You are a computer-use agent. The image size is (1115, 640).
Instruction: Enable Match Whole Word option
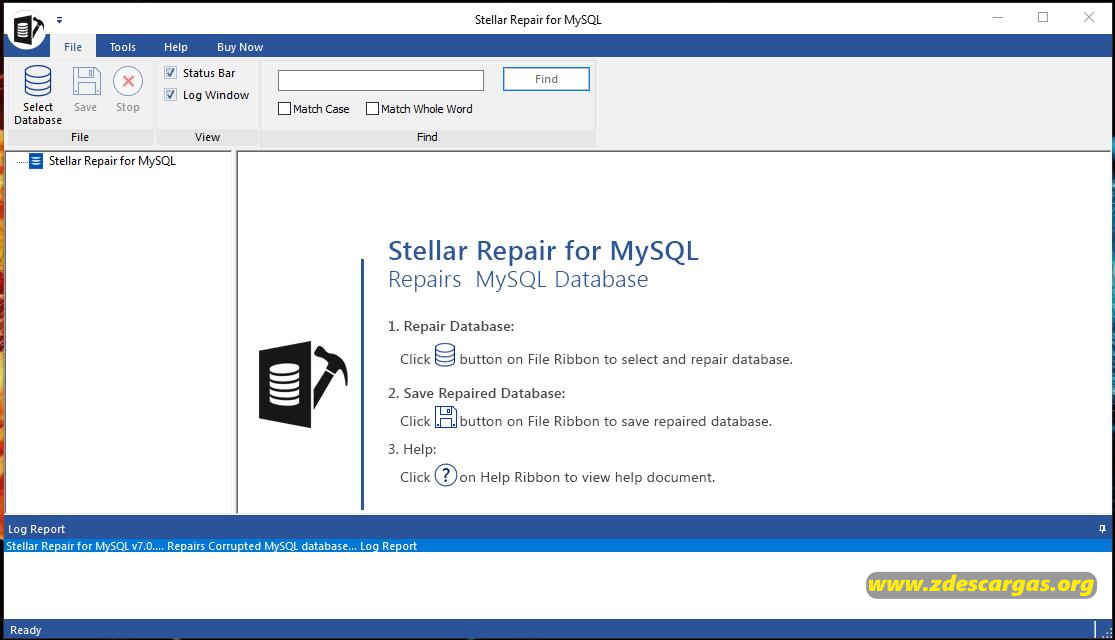coord(372,109)
